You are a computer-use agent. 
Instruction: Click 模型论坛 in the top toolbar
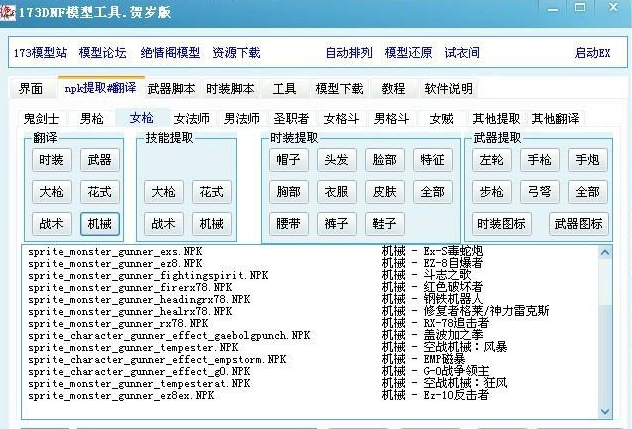[103, 52]
